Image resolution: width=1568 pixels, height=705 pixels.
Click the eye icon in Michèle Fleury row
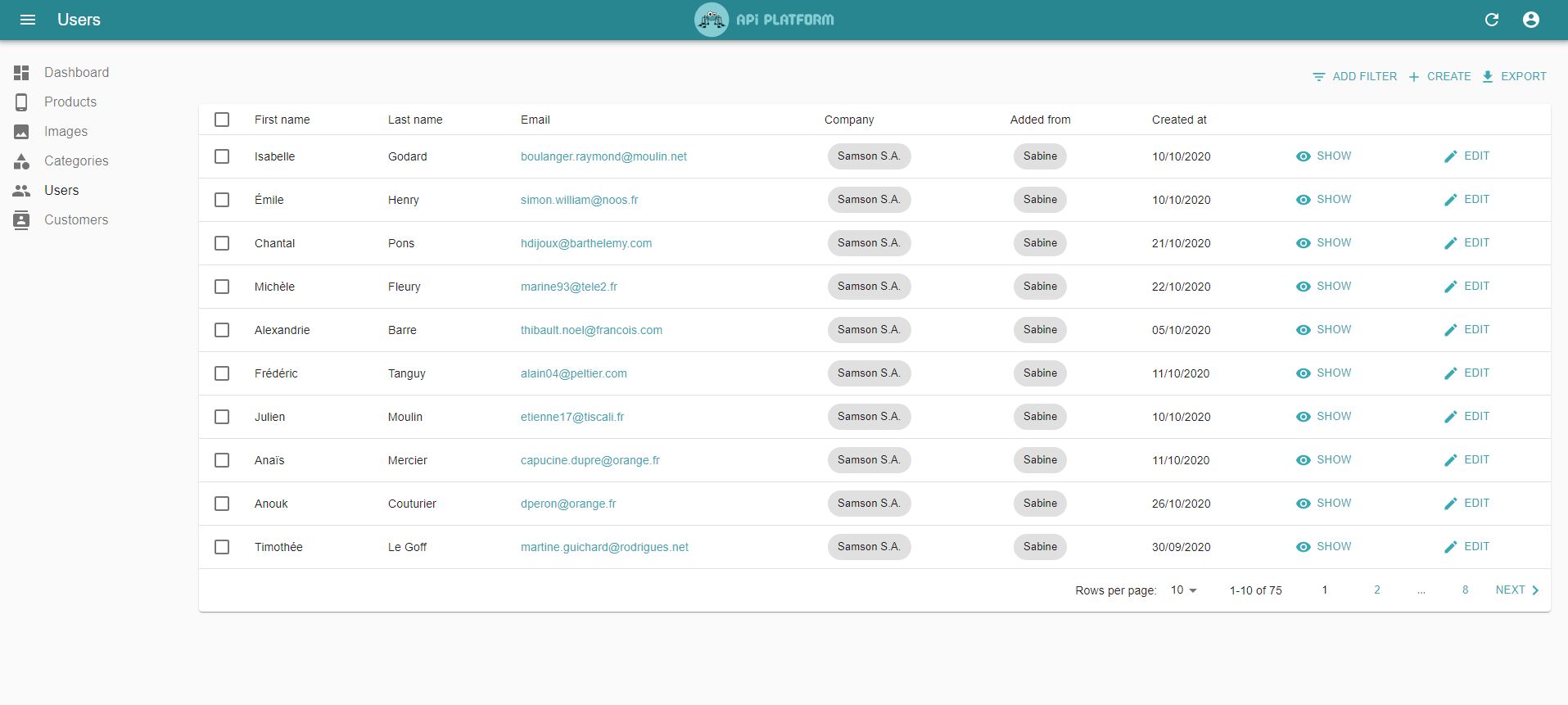pyautogui.click(x=1304, y=287)
